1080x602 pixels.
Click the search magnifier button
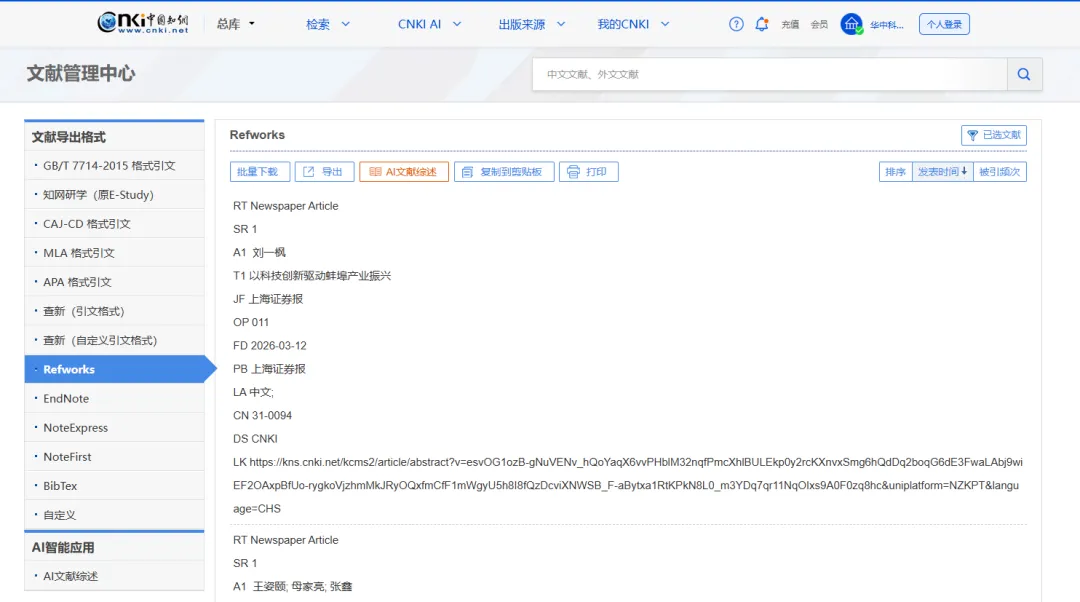tap(1024, 74)
